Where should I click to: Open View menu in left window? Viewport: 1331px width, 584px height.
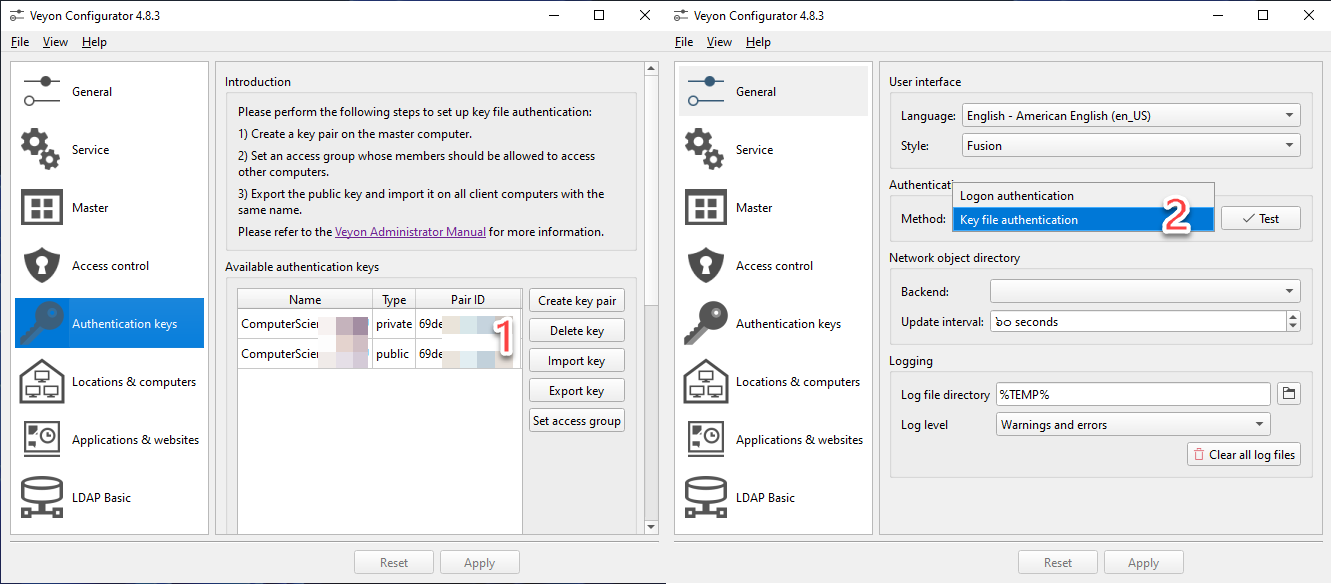56,42
